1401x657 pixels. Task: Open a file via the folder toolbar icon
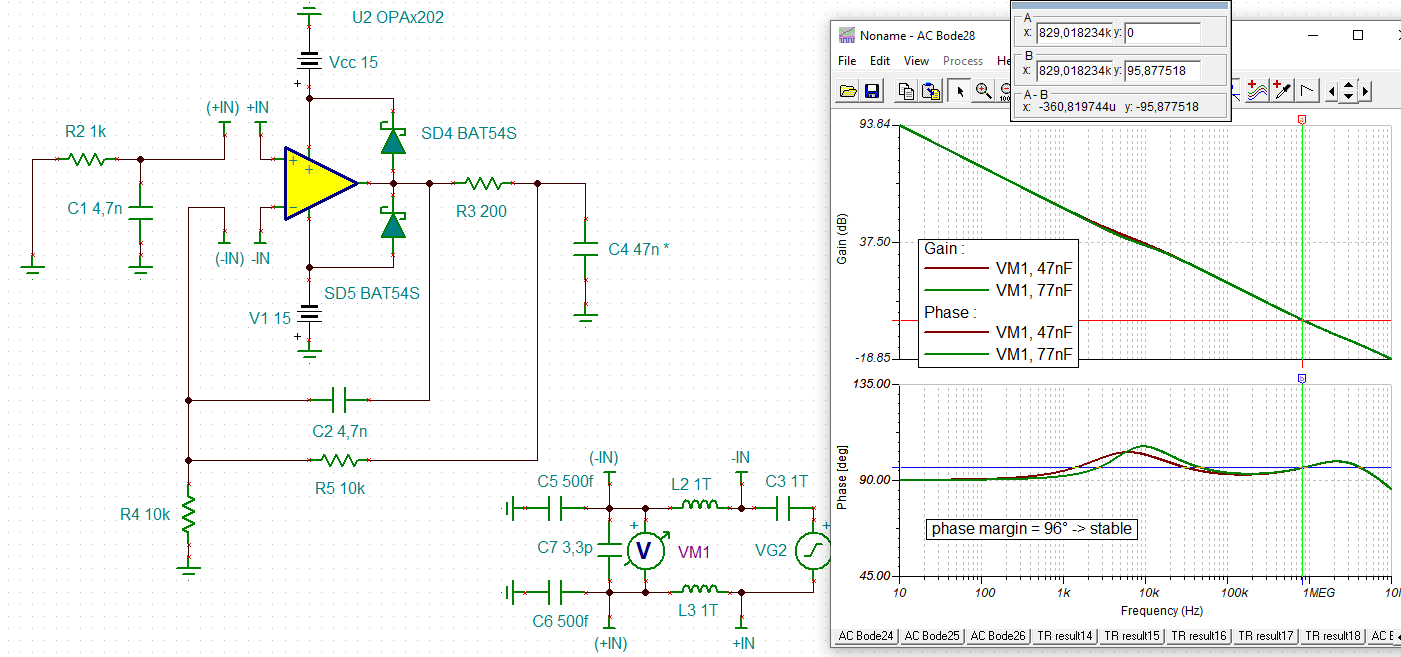click(848, 91)
